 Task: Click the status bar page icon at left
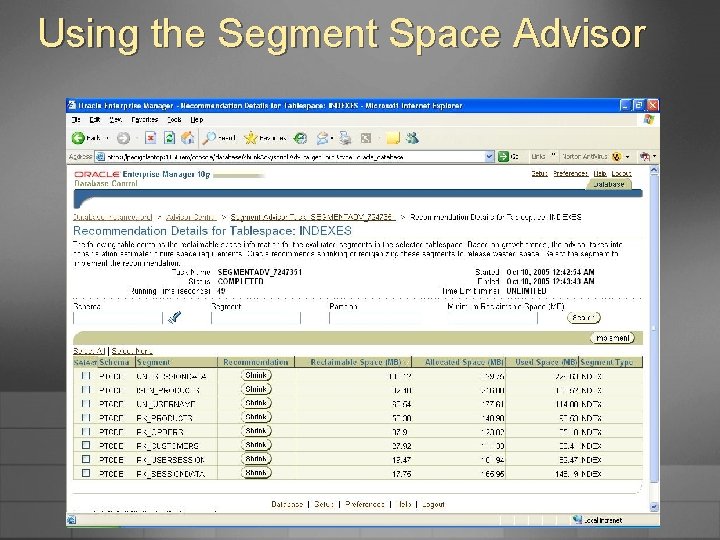[x=72, y=520]
